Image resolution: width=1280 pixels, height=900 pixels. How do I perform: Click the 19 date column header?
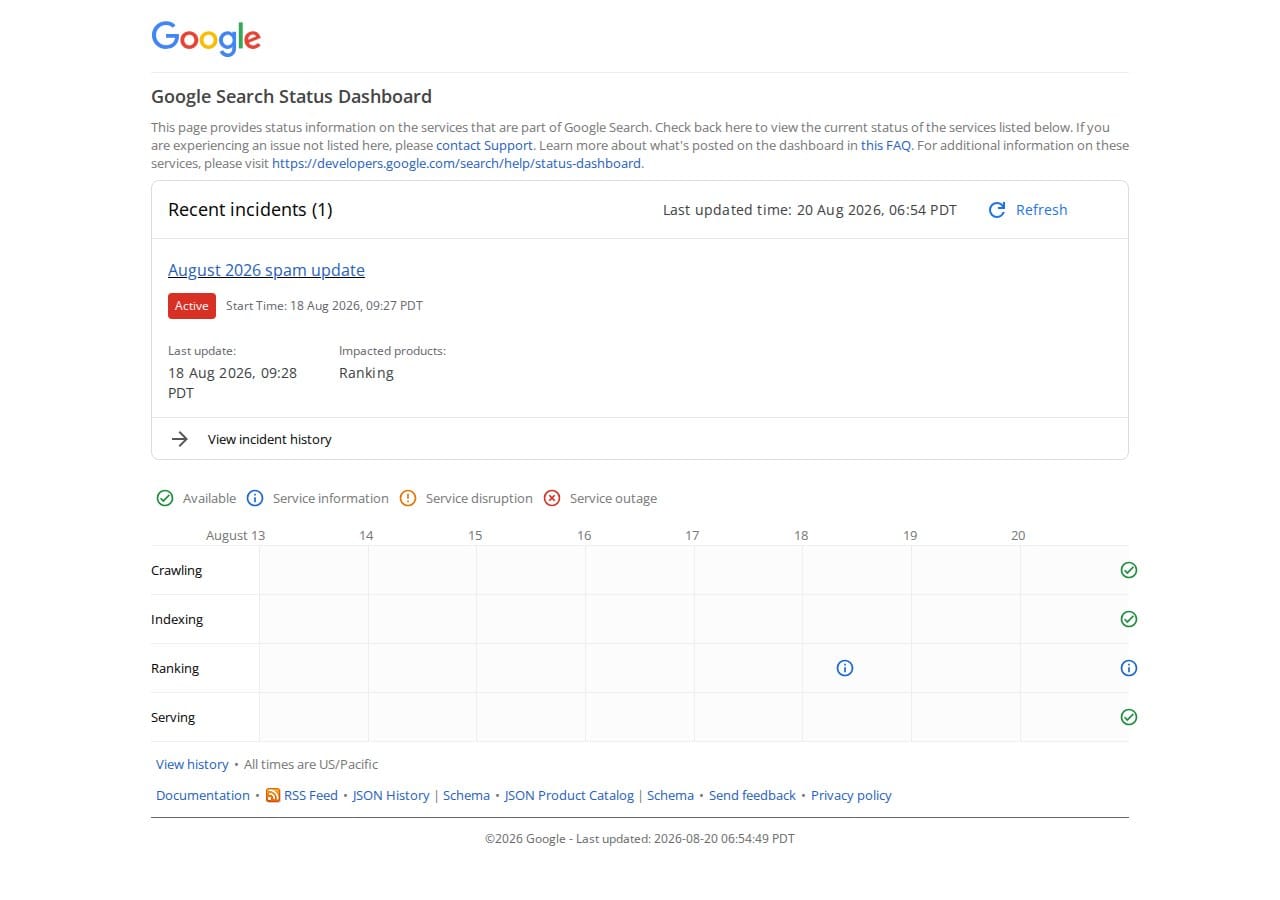pyautogui.click(x=910, y=535)
